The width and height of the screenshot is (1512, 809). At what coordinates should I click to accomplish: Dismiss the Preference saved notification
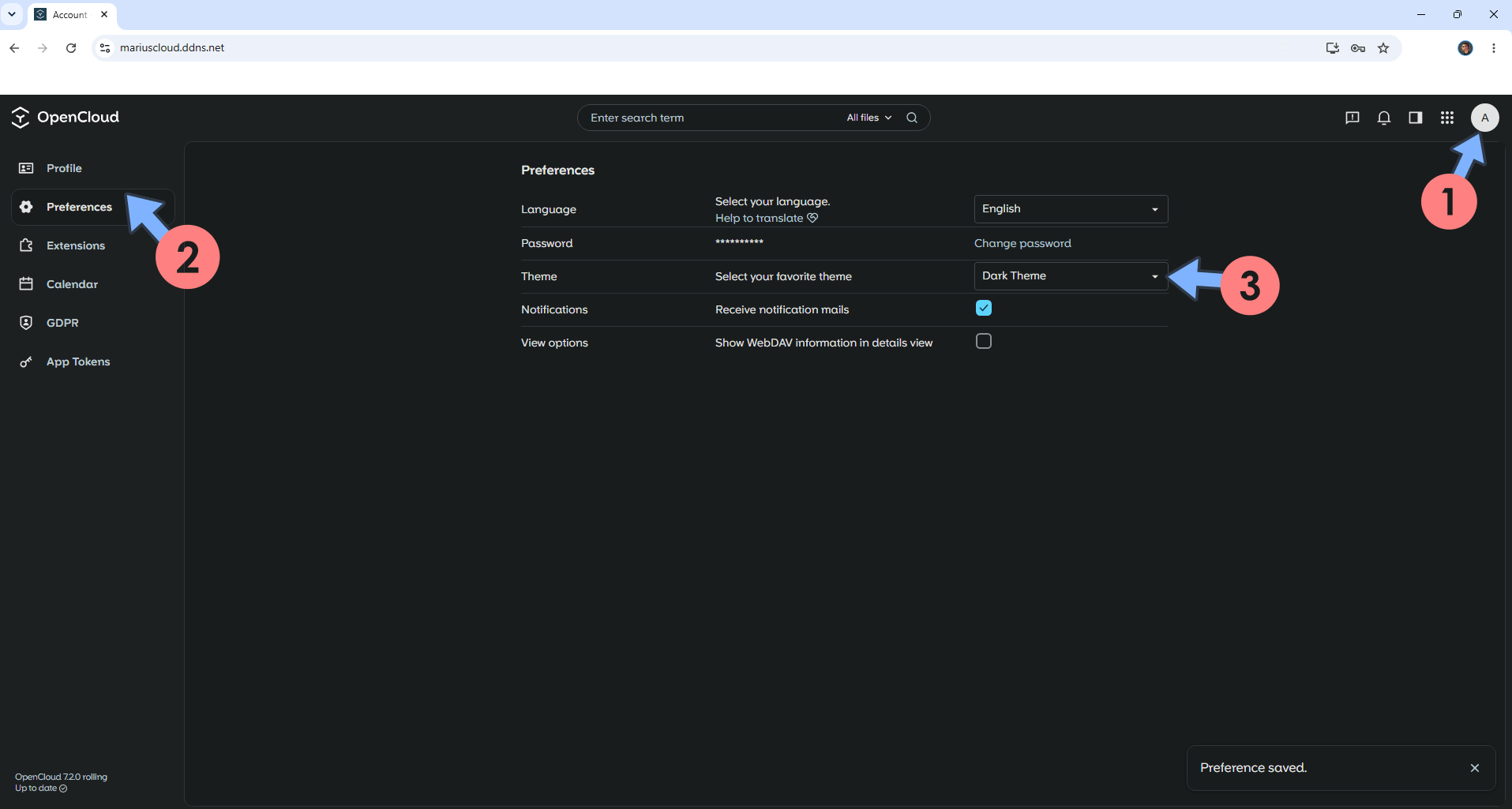(x=1475, y=768)
